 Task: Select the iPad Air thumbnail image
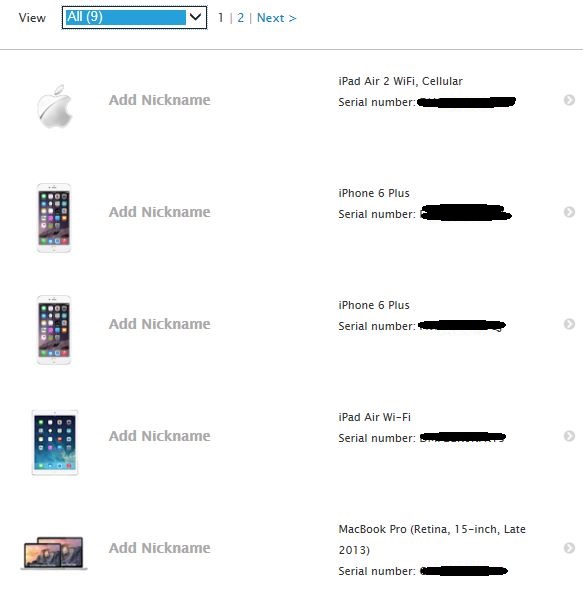pos(55,442)
